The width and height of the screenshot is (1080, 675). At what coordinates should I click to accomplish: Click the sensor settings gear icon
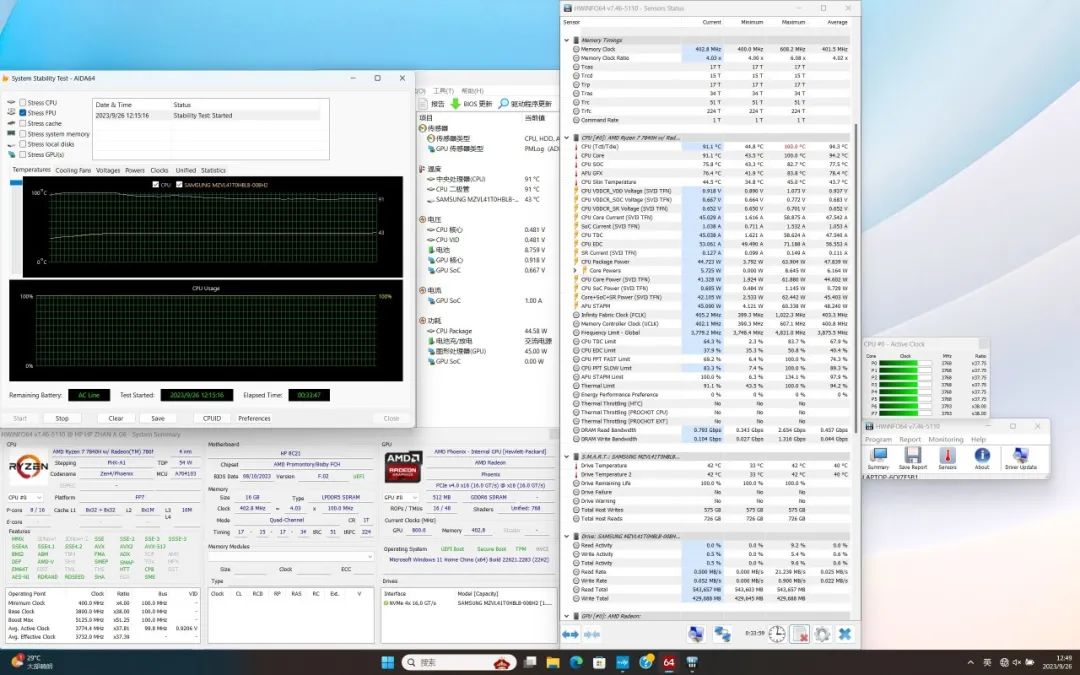822,634
